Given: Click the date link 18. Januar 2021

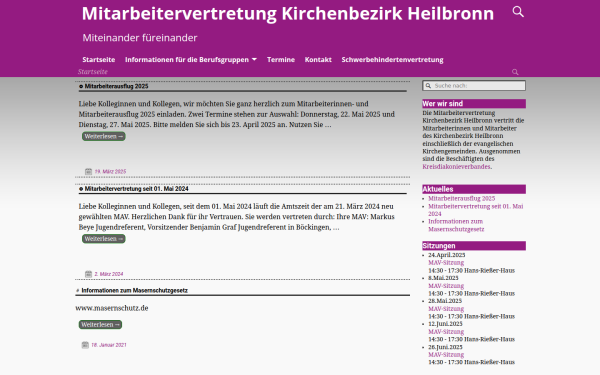Looking at the screenshot, I should pyautogui.click(x=109, y=345).
